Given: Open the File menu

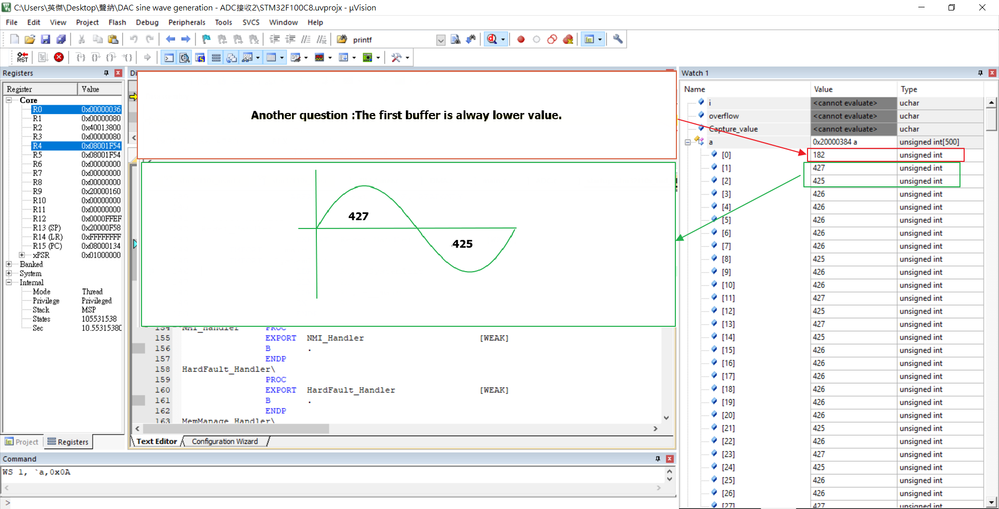Looking at the screenshot, I should click(11, 22).
